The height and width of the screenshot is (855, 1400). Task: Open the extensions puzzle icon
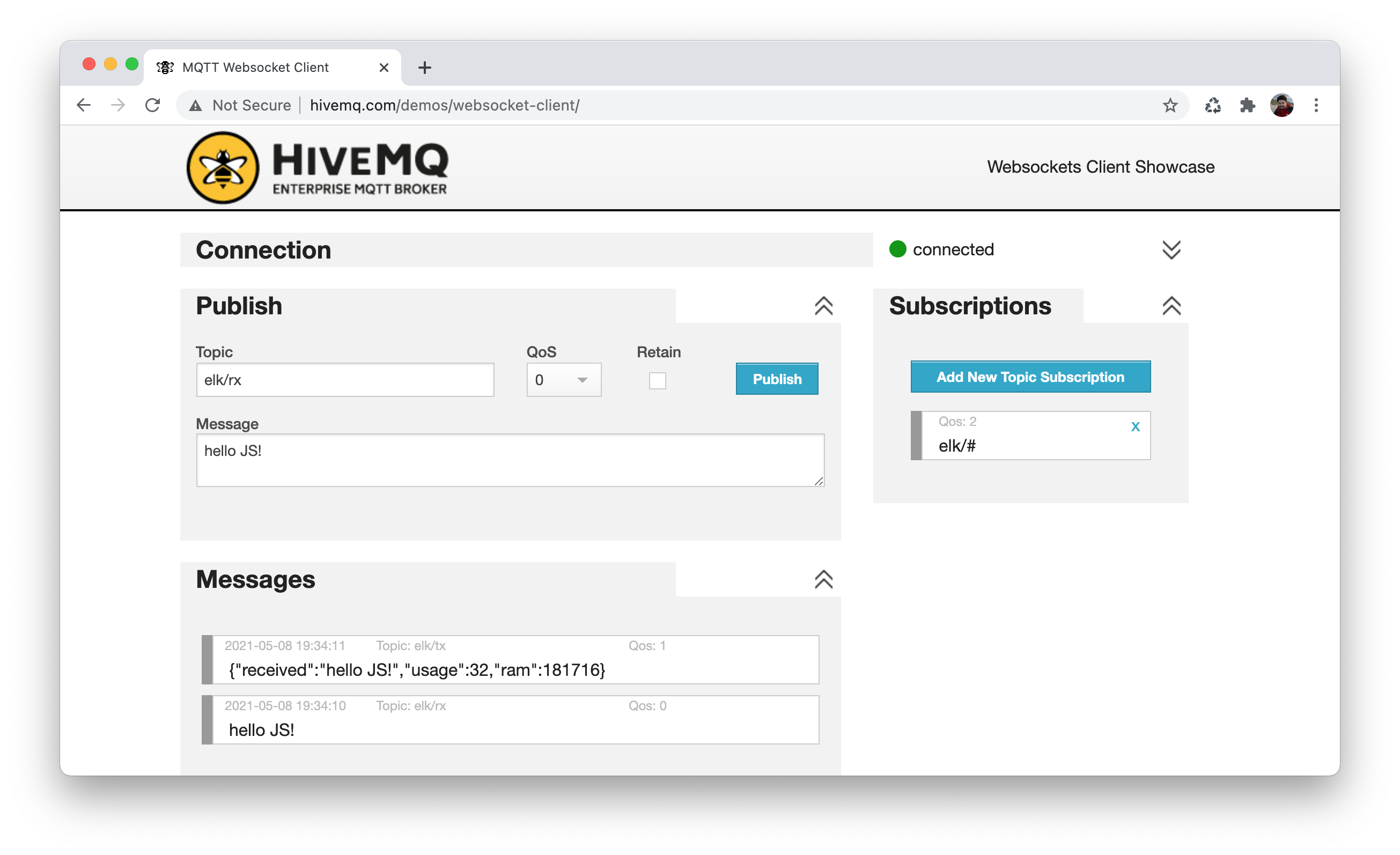[1247, 105]
